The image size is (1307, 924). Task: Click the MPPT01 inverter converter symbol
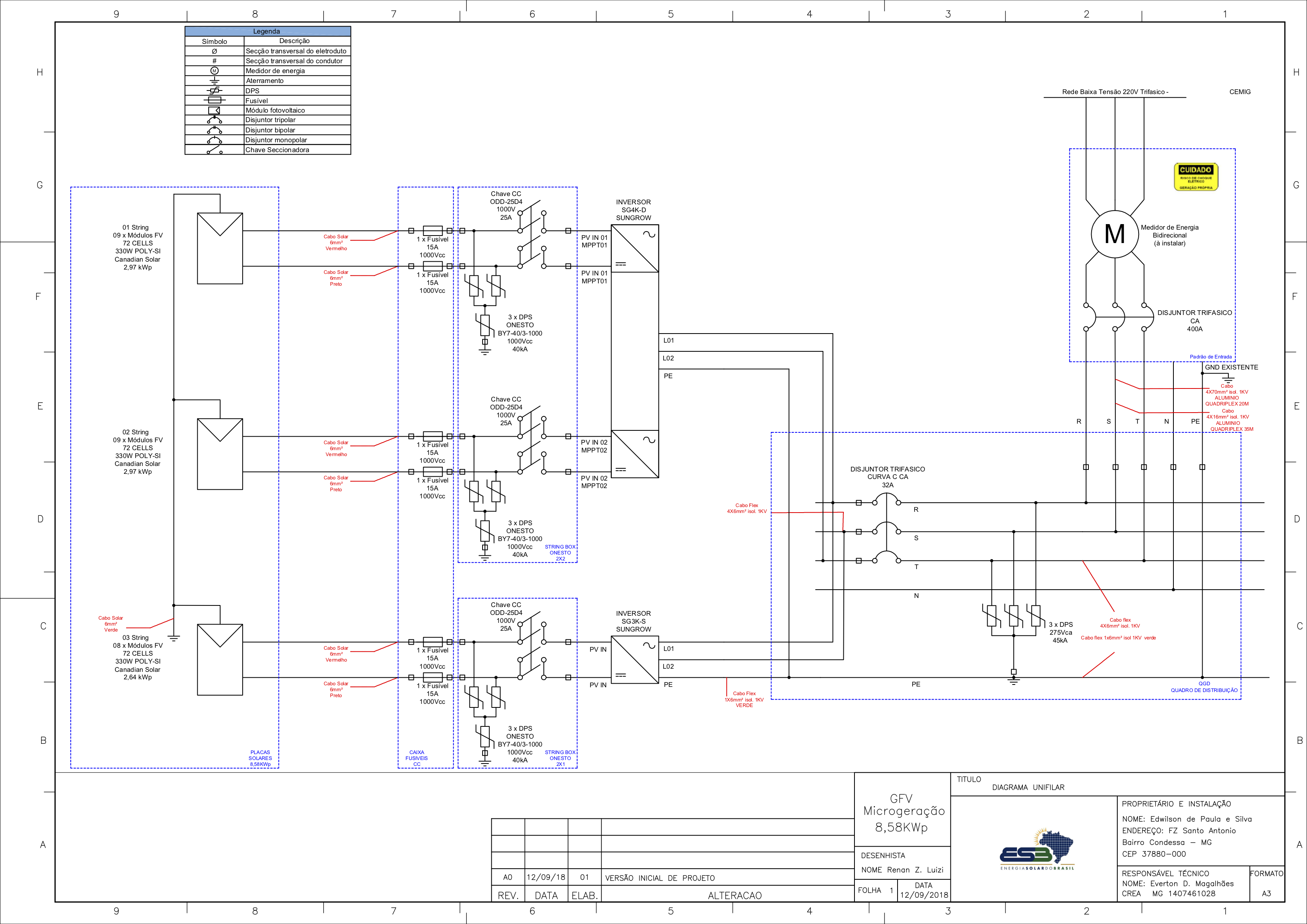point(635,248)
